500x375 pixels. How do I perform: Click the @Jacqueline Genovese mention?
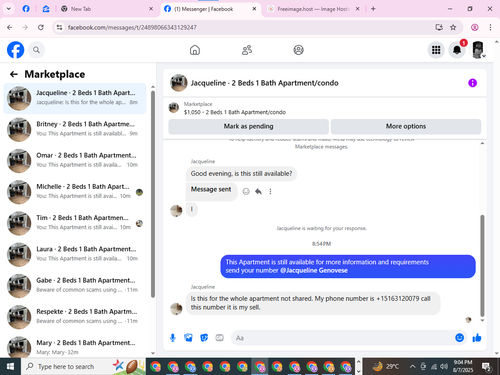pyautogui.click(x=314, y=270)
